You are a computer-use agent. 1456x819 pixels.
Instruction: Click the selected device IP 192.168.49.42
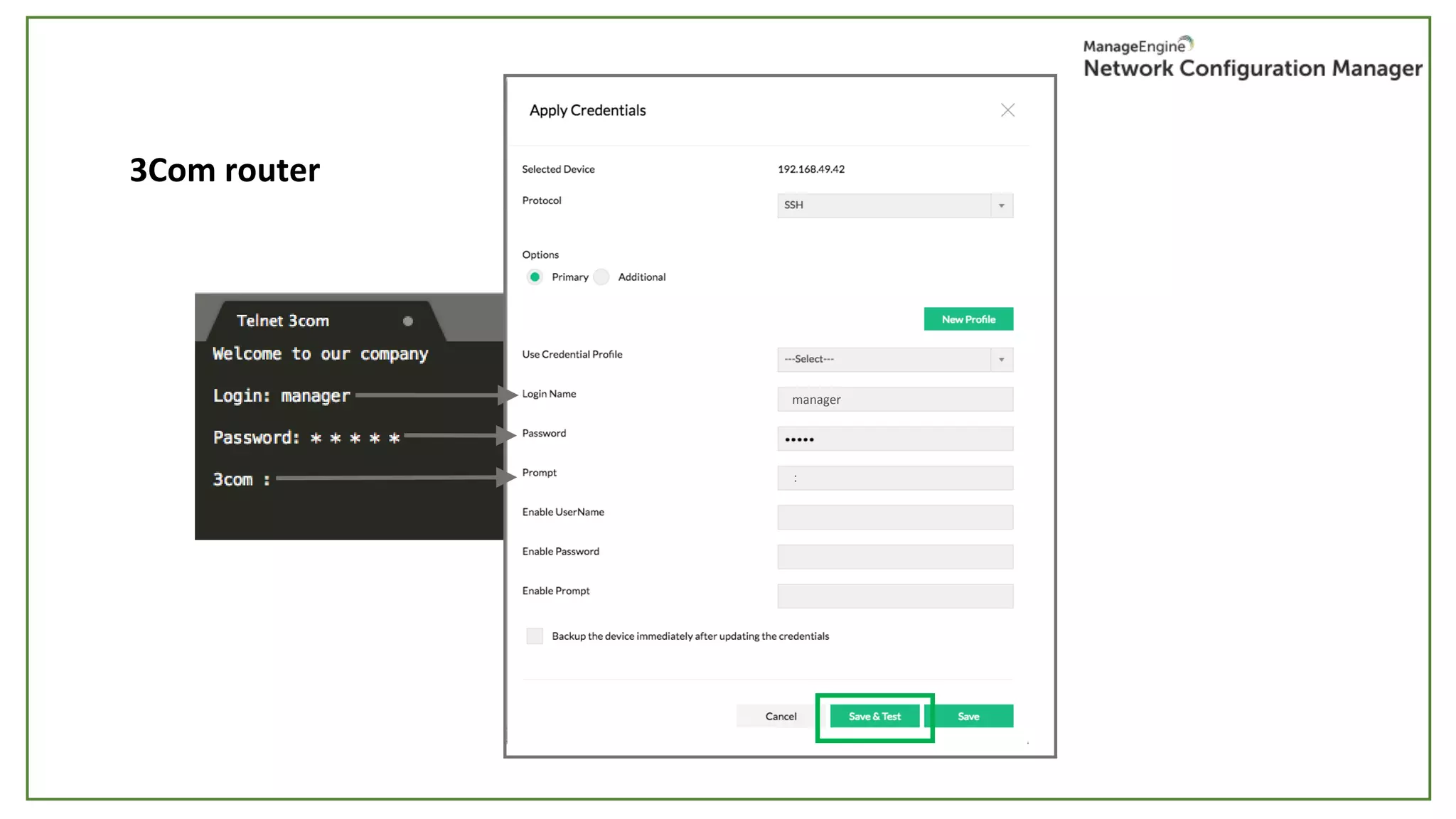point(811,169)
